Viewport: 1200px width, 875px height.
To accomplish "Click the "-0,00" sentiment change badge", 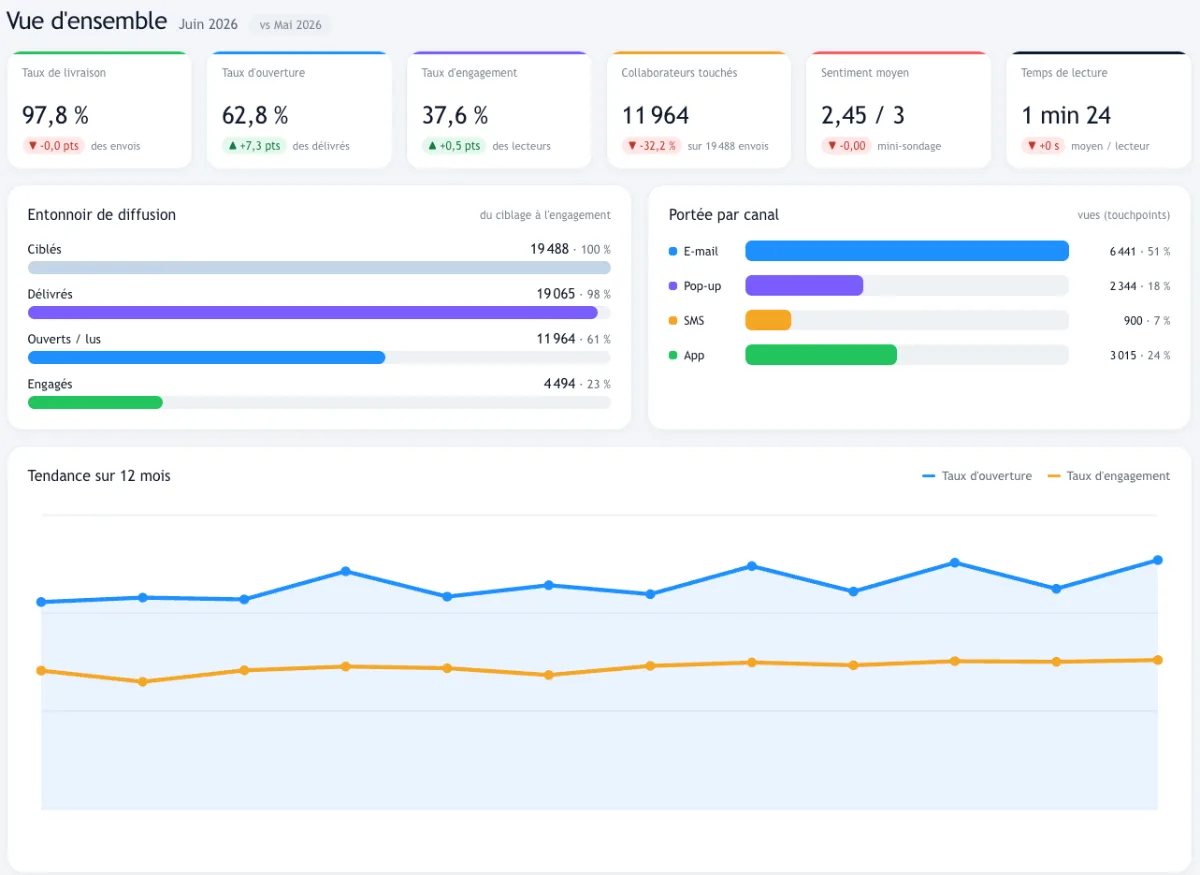I will (x=846, y=146).
